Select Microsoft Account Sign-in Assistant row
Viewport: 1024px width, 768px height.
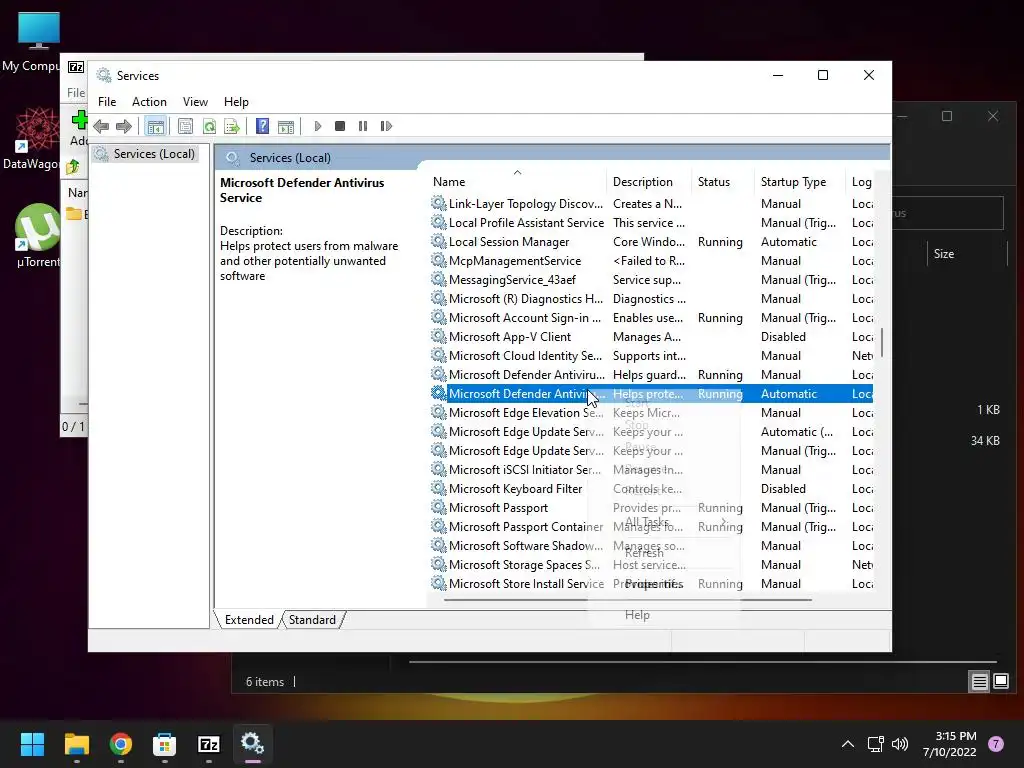(x=652, y=317)
